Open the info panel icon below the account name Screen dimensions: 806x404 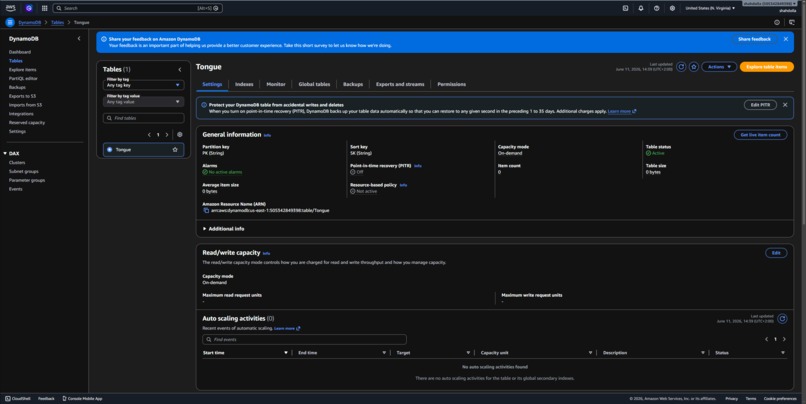tap(777, 23)
